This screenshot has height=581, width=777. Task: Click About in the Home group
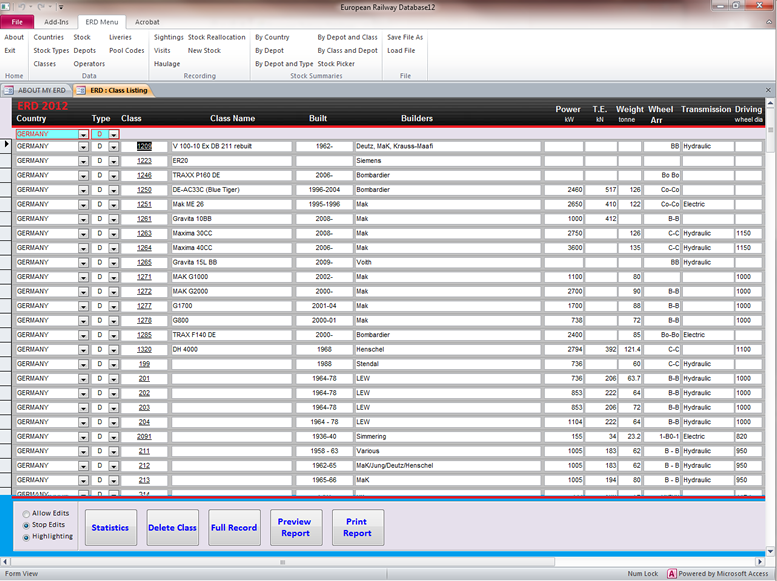[x=14, y=37]
